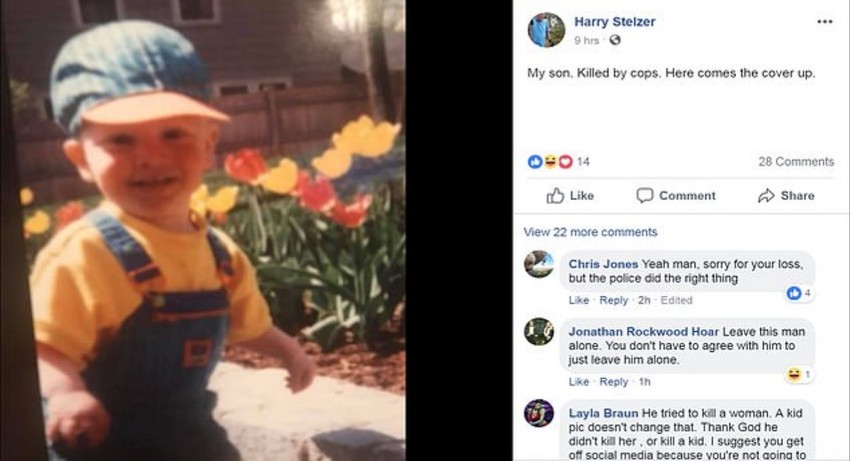Reply to Chris Jones's comment

pos(614,300)
